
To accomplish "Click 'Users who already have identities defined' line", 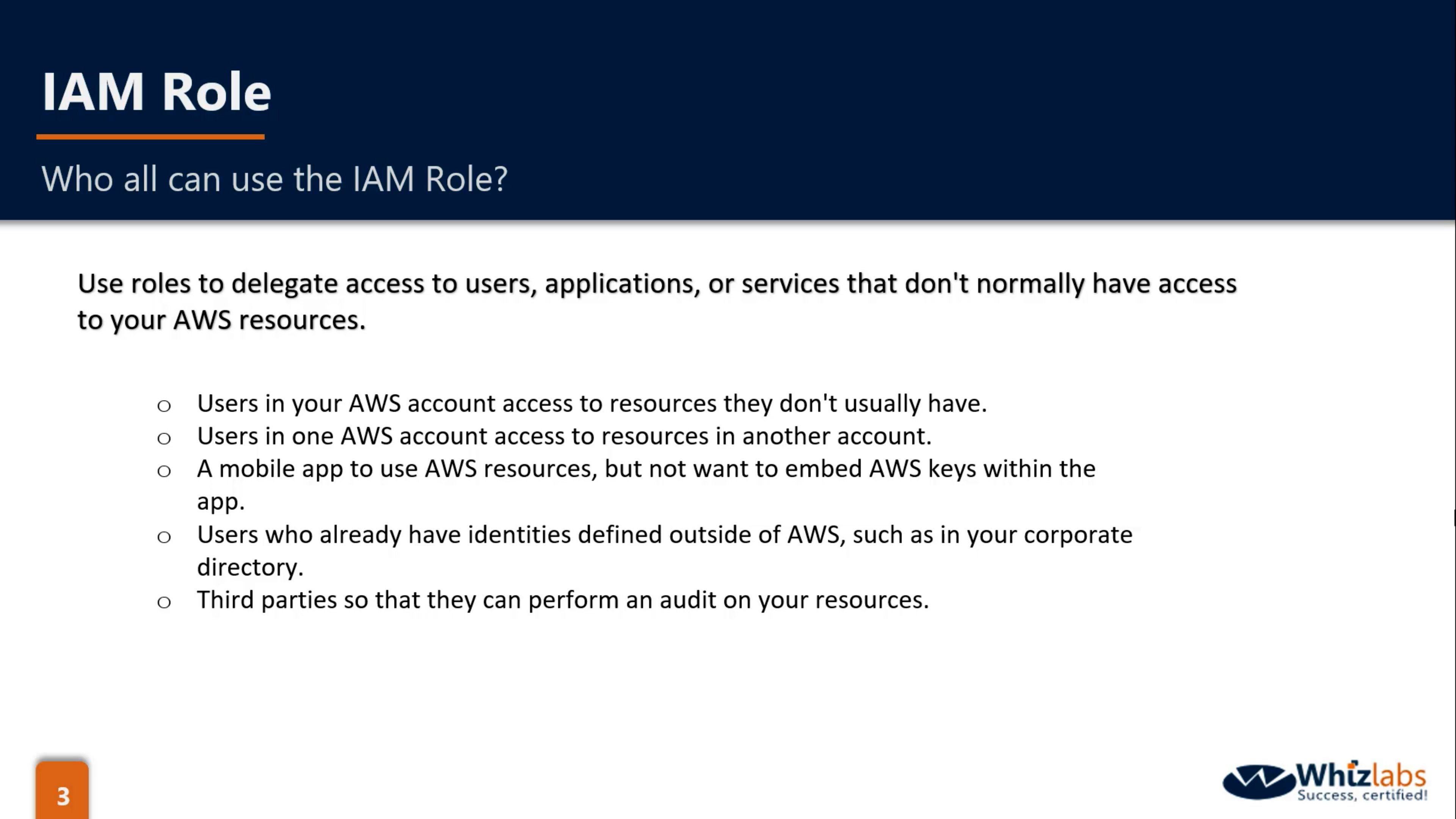I will 664,535.
